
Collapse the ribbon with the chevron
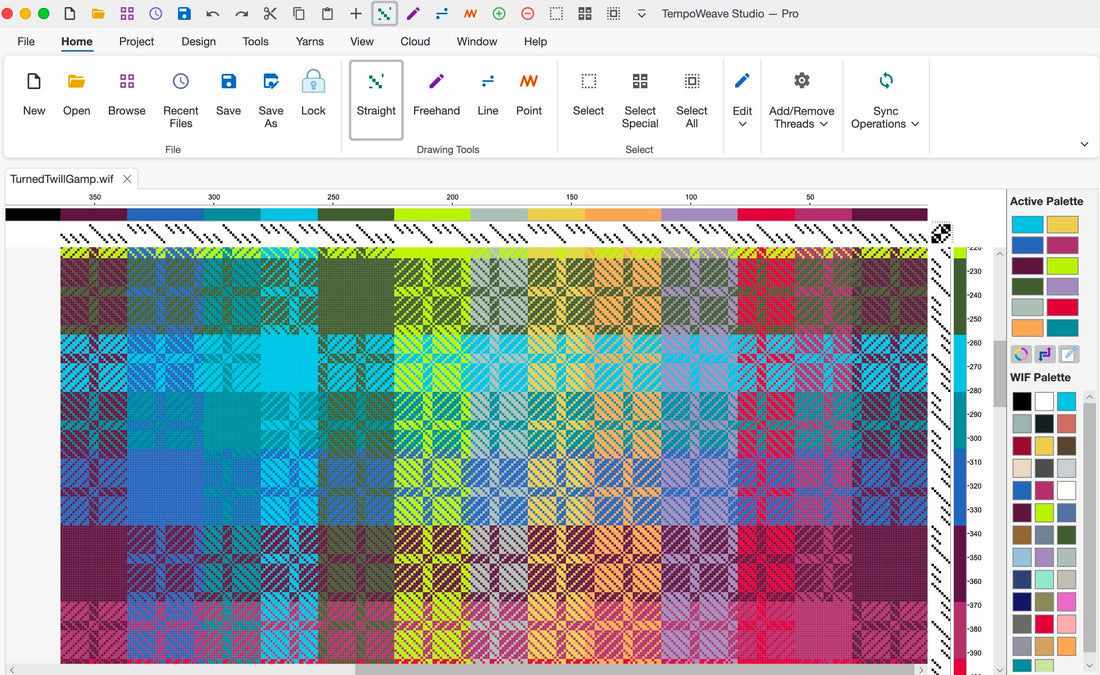1084,144
